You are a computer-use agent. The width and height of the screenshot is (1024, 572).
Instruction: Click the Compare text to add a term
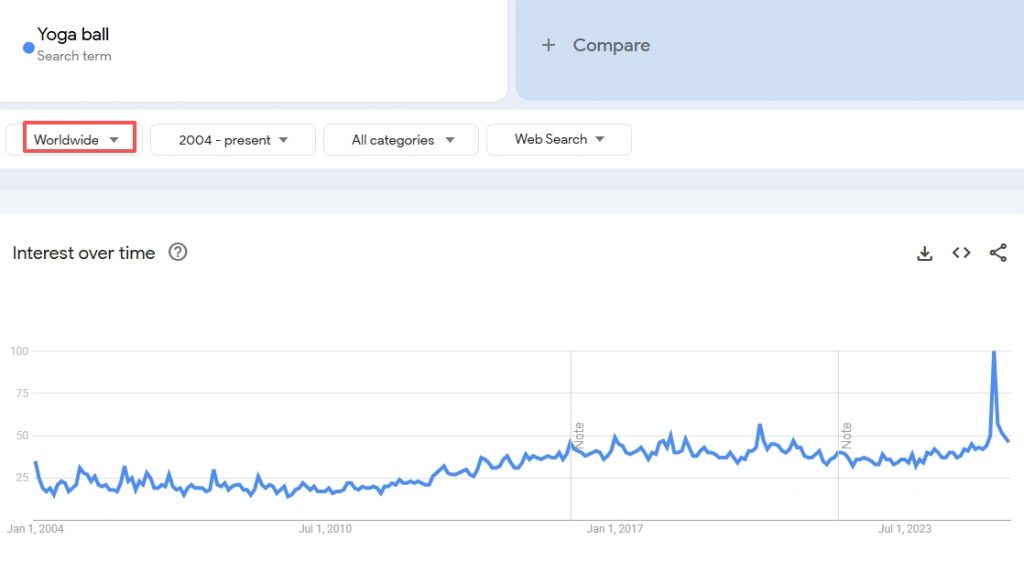(611, 45)
